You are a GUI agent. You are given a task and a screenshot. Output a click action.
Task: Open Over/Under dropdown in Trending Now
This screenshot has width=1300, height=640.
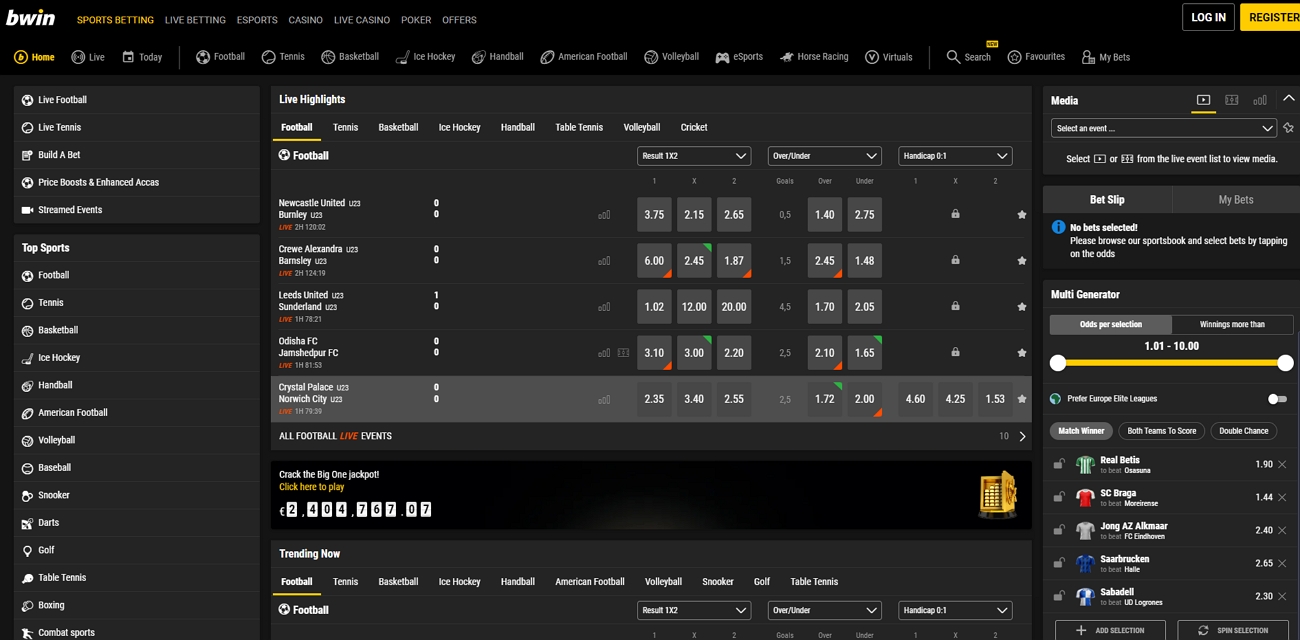click(824, 610)
